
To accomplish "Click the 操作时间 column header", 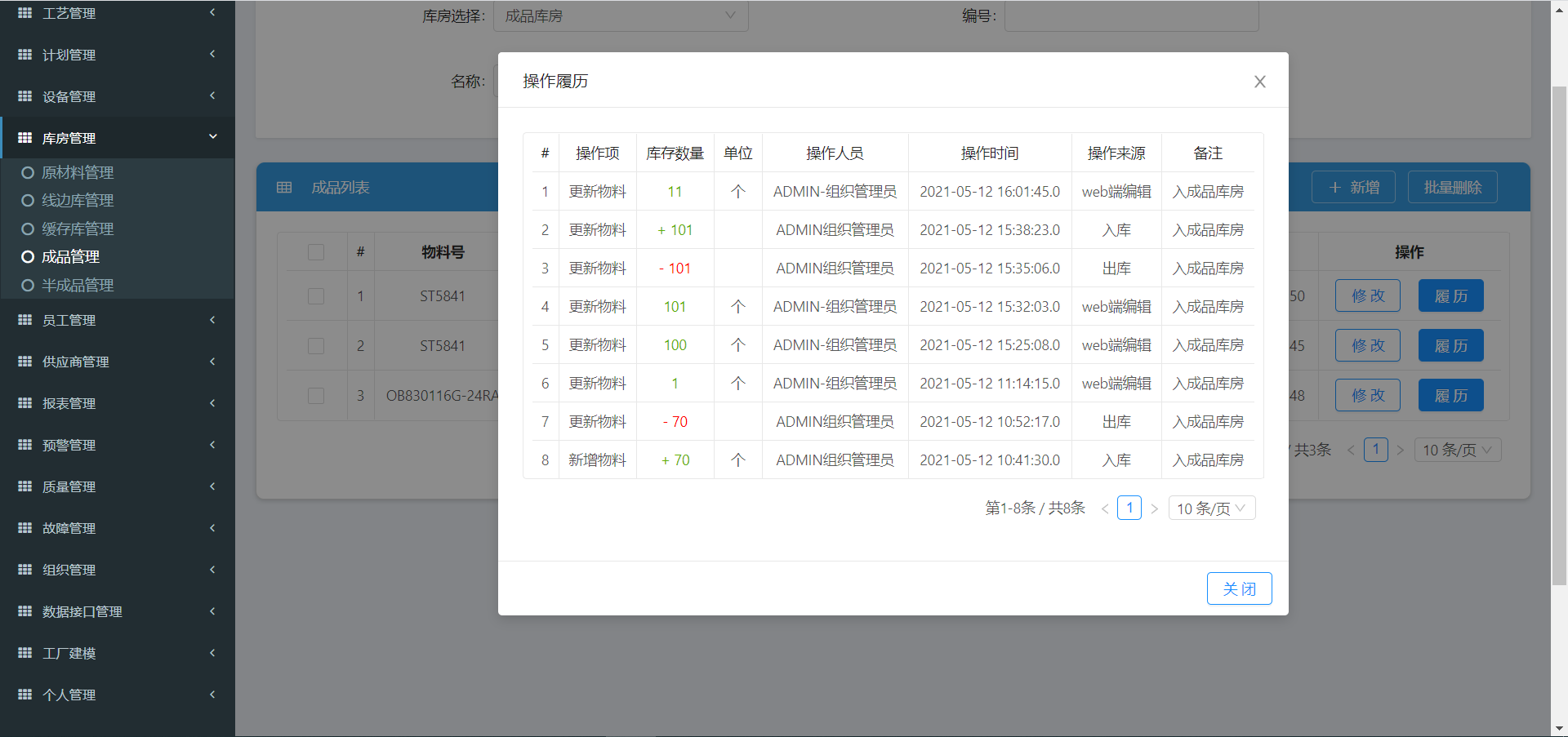I will 990,153.
